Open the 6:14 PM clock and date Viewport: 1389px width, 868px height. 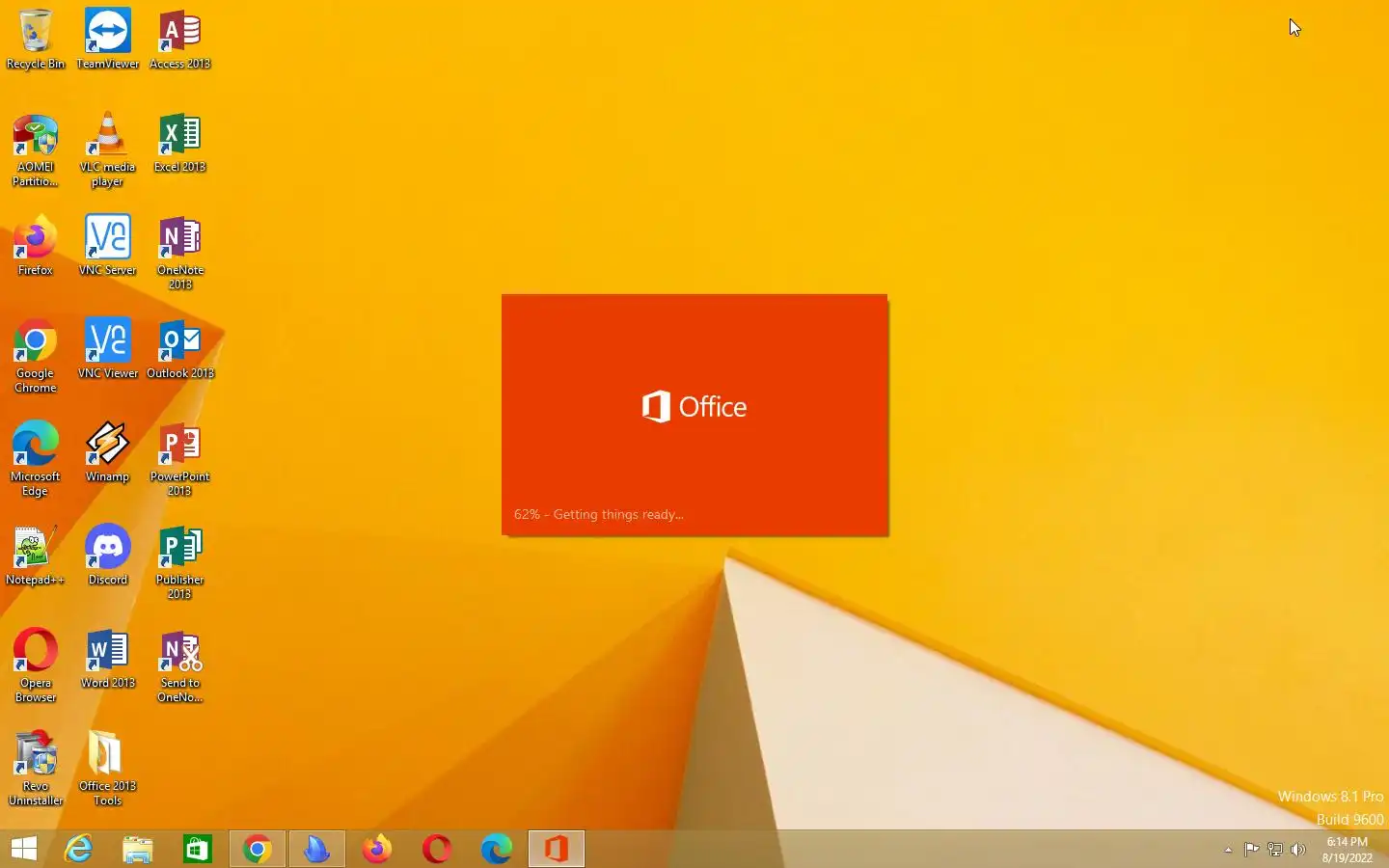1347,850
